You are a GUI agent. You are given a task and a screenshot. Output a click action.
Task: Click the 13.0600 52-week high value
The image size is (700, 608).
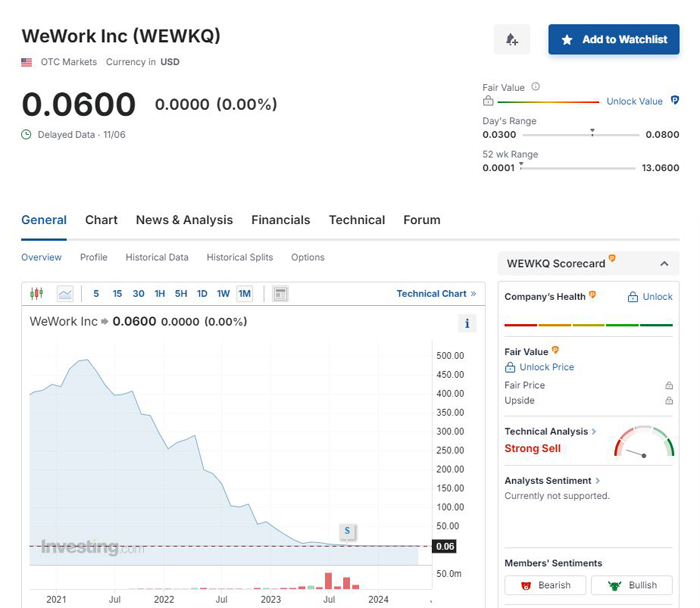660,168
